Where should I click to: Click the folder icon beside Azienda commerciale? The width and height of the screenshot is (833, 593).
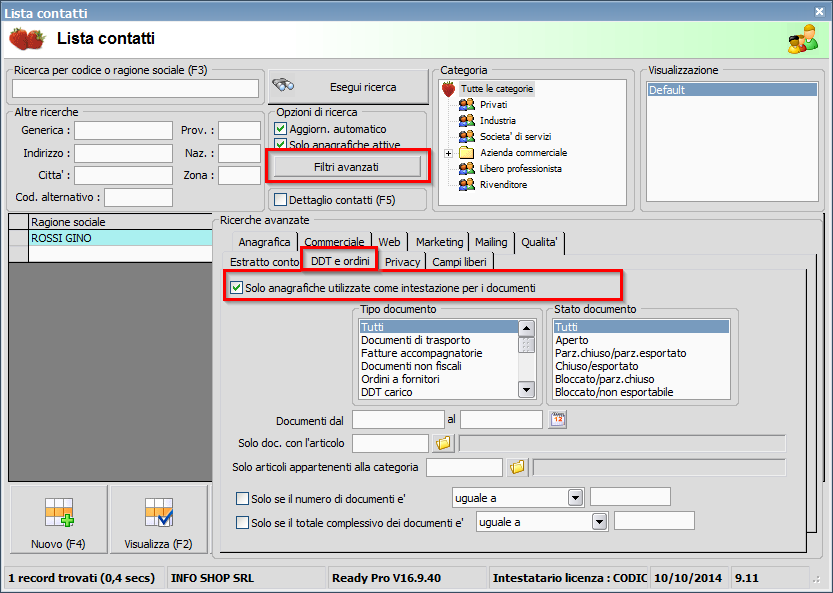[466, 153]
